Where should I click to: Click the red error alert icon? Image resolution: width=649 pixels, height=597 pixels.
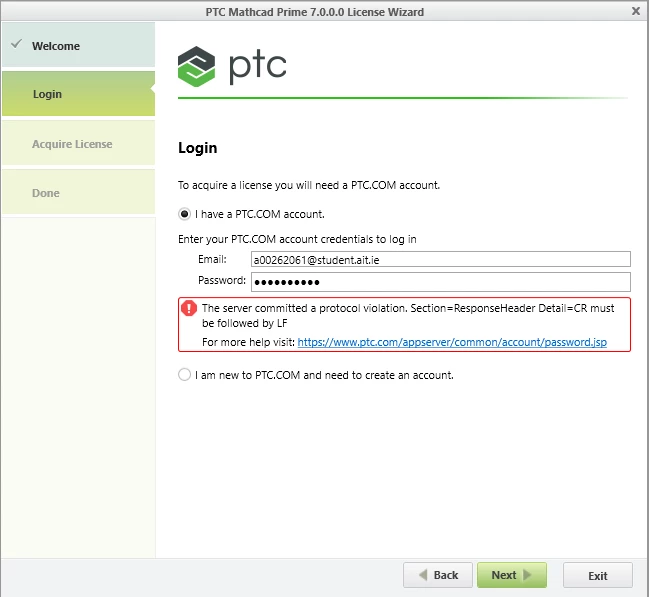[x=189, y=308]
